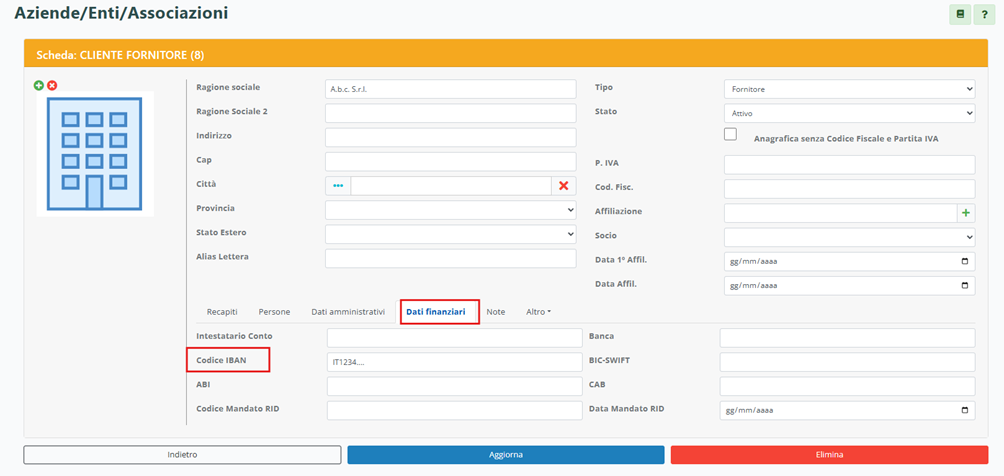Click the Città search dots button
Viewport: 1004px width, 476px height.
(x=338, y=186)
